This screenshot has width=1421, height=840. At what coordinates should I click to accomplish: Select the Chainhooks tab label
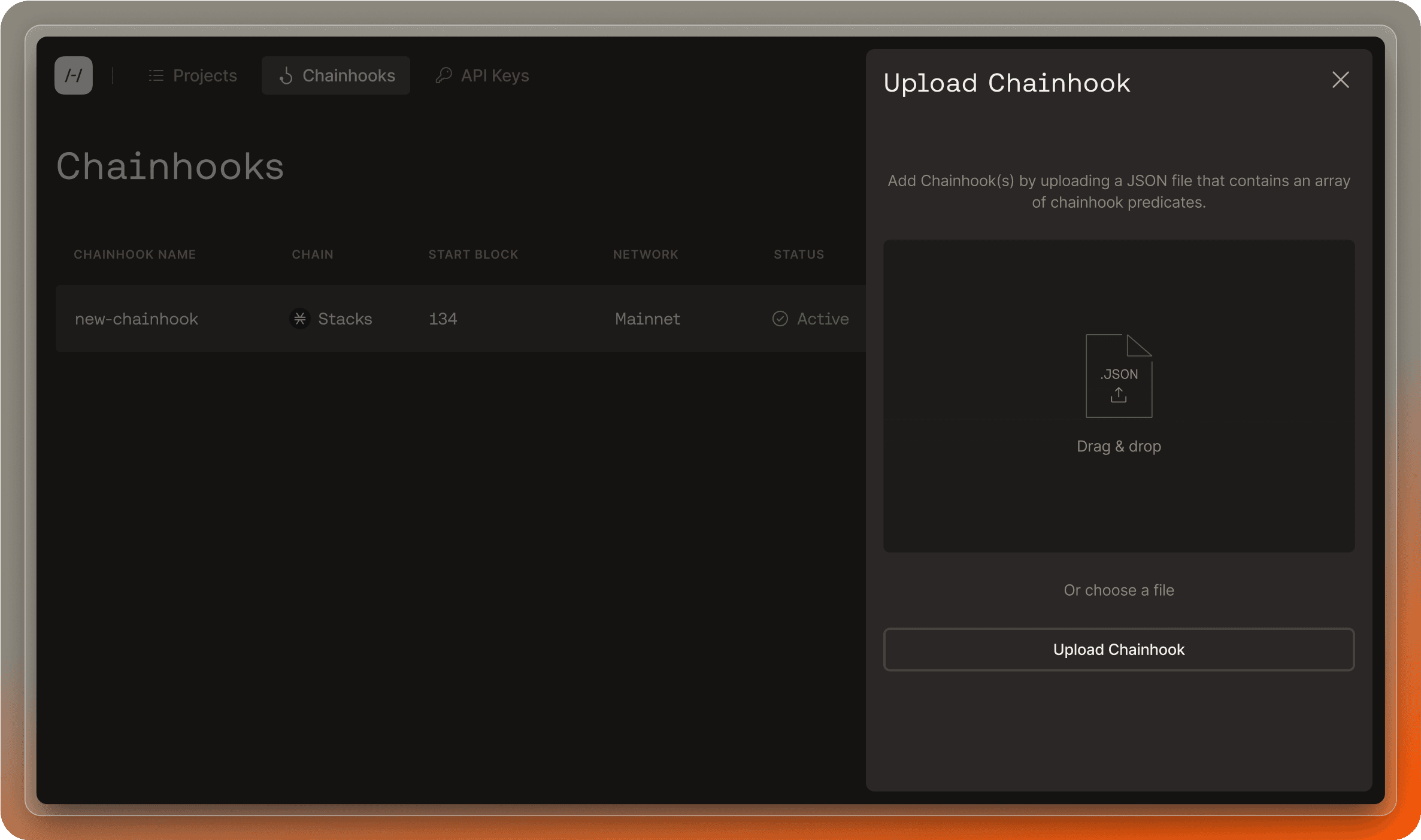tap(349, 75)
